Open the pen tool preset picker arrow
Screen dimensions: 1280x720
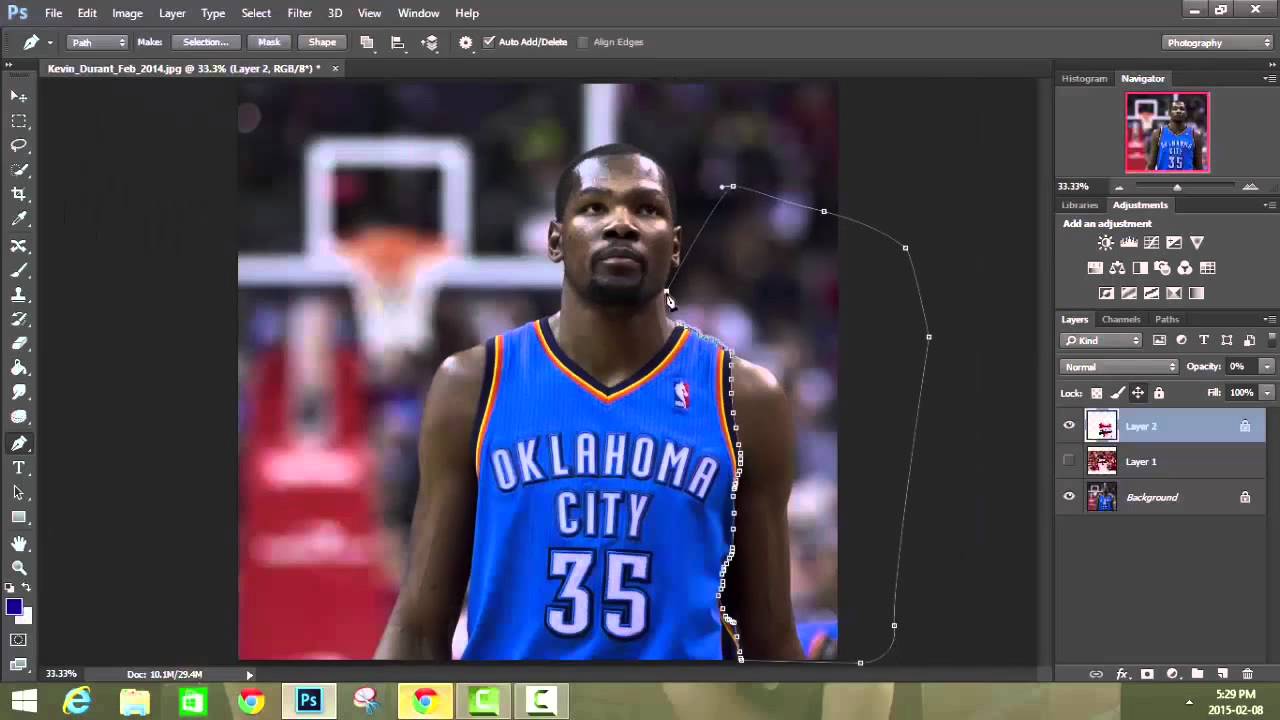pyautogui.click(x=50, y=42)
